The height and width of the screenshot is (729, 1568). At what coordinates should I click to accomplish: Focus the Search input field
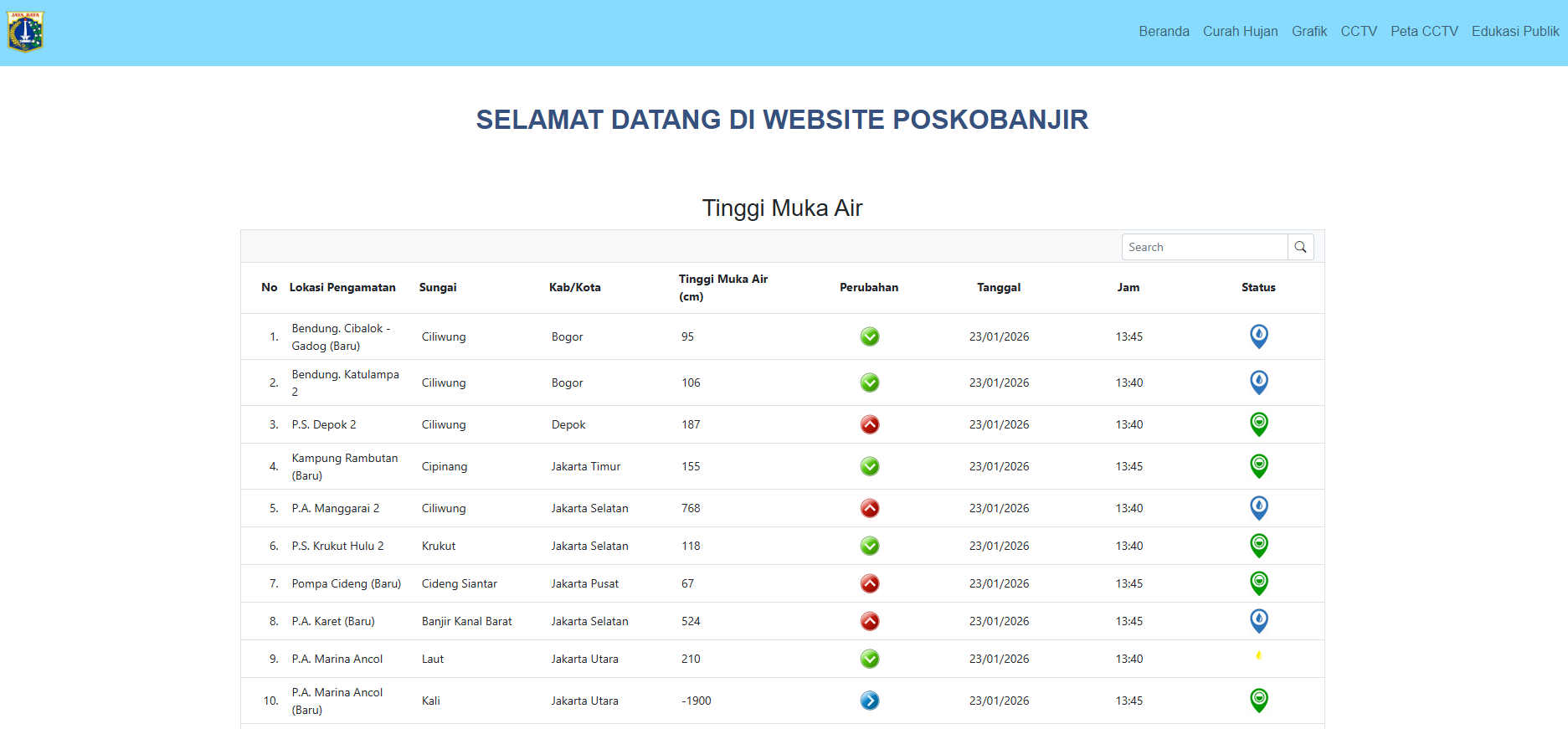click(x=1204, y=247)
